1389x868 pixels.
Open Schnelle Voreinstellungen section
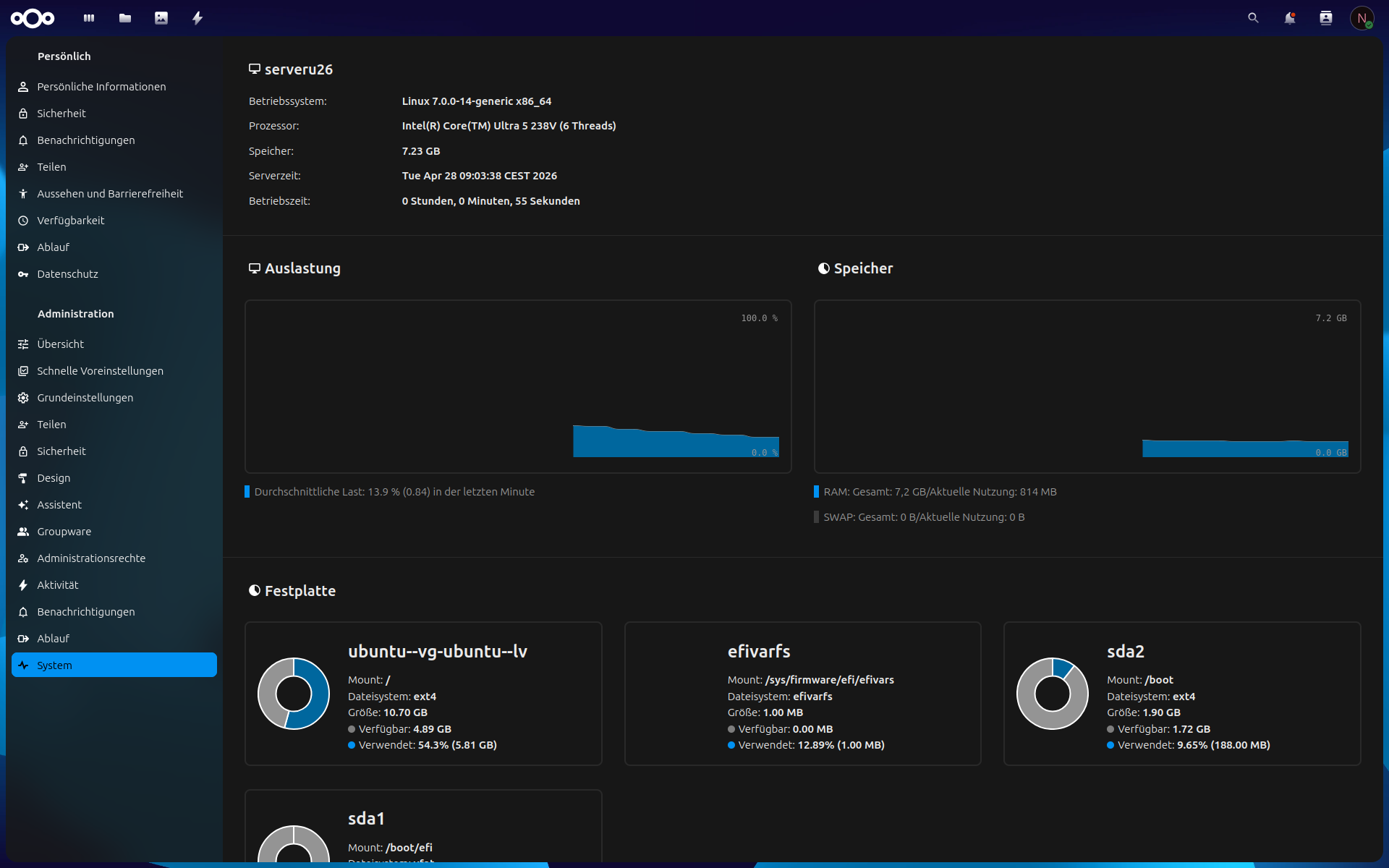[x=100, y=371]
